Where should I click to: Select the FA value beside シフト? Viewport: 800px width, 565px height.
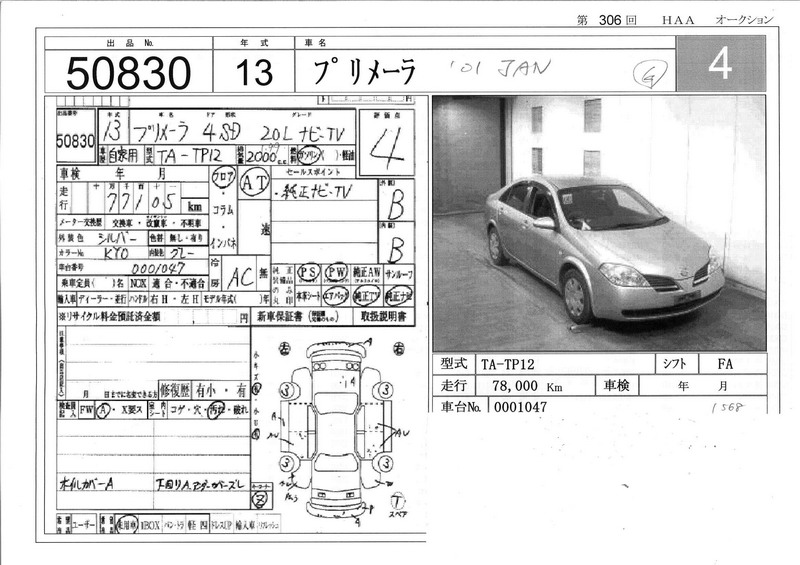724,364
